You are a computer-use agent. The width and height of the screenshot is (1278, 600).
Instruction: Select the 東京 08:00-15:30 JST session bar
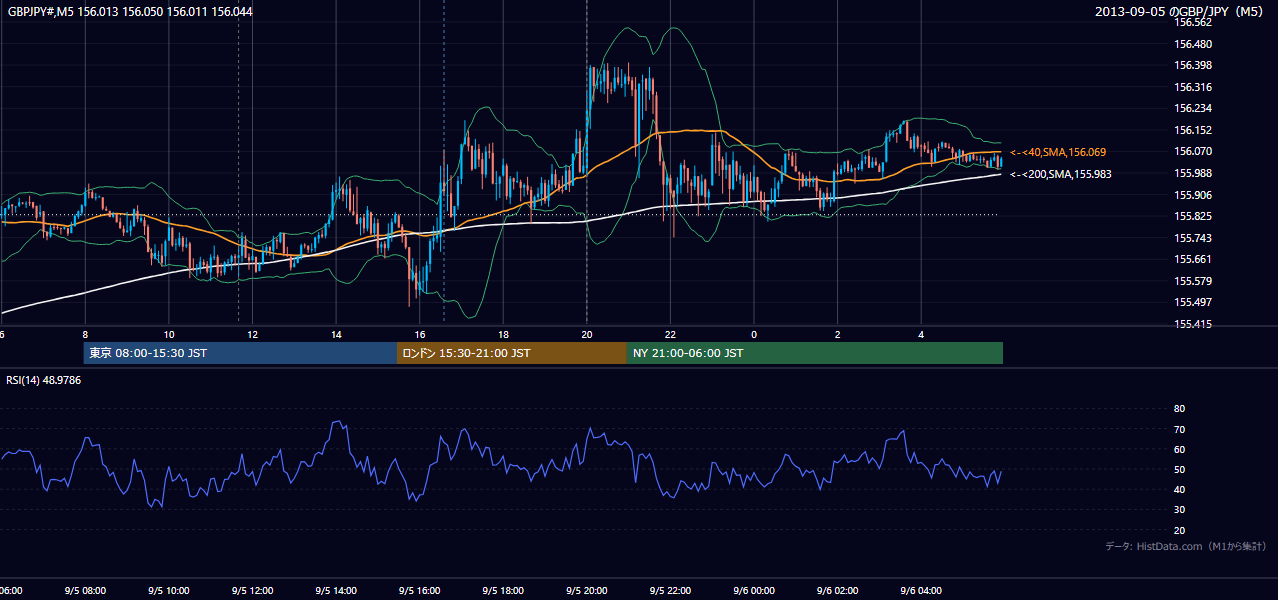pos(240,353)
